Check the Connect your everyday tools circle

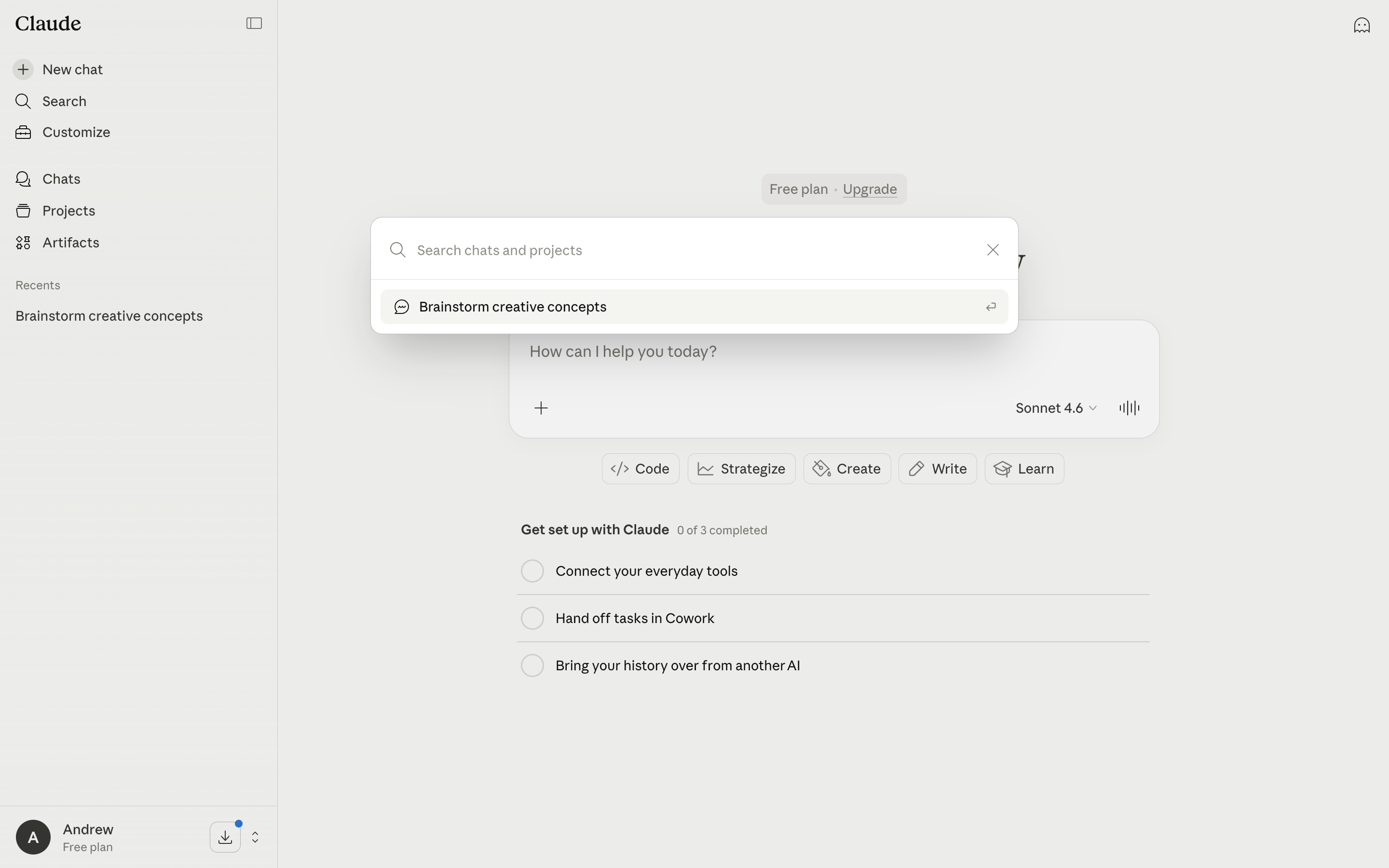[x=532, y=571]
